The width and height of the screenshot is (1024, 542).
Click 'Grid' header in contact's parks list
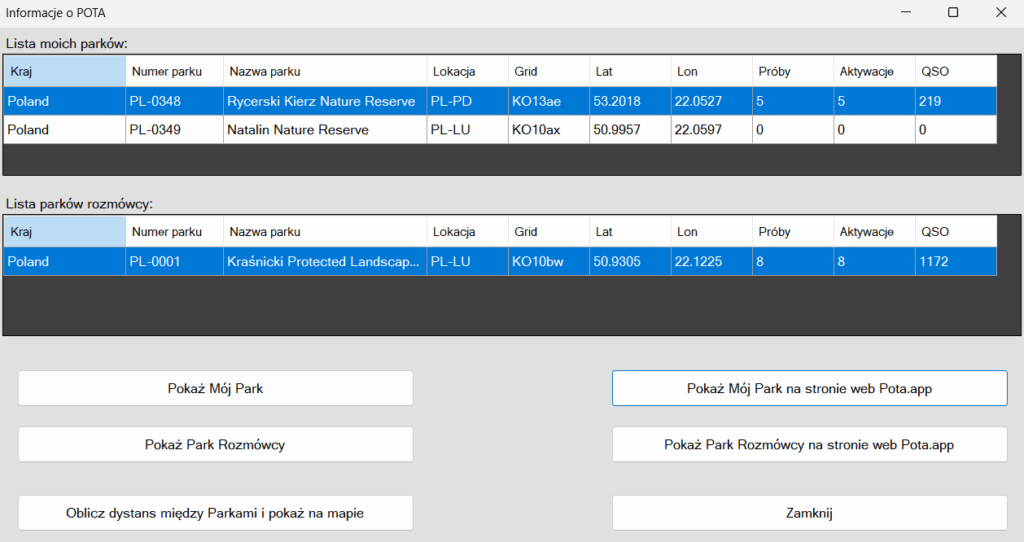548,232
